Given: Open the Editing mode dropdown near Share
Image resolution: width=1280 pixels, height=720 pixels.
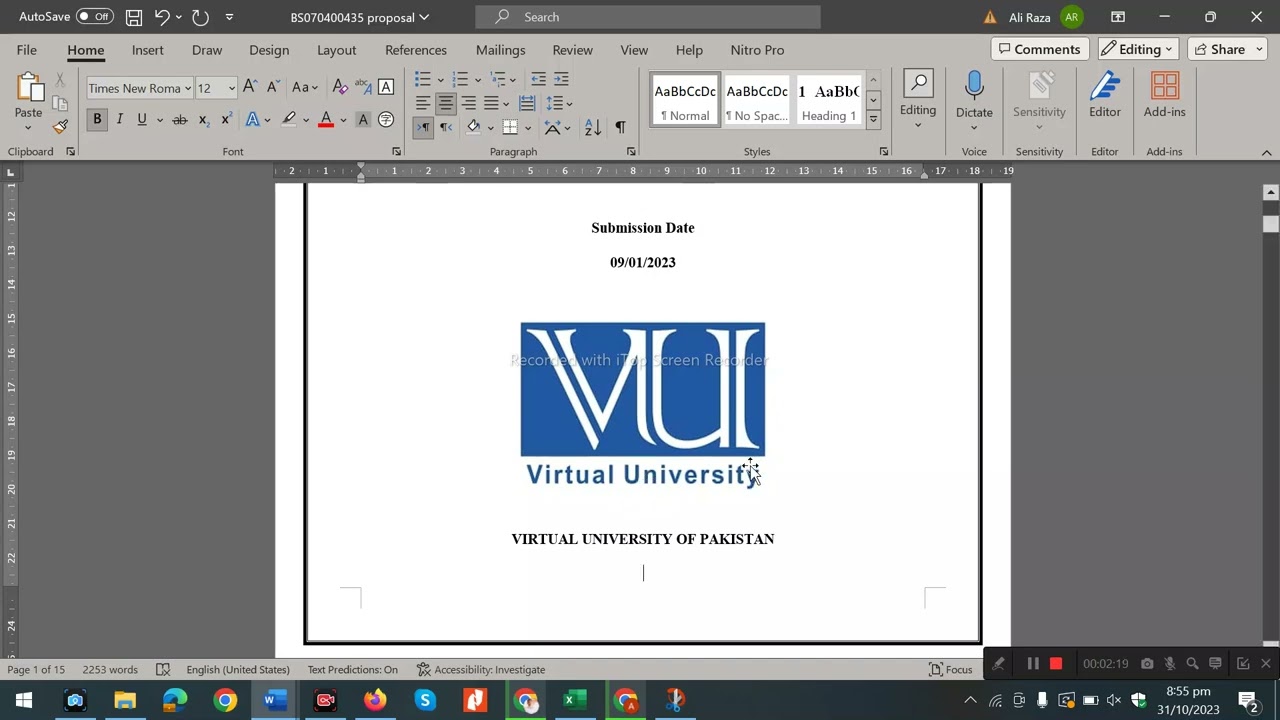Looking at the screenshot, I should coord(1139,49).
